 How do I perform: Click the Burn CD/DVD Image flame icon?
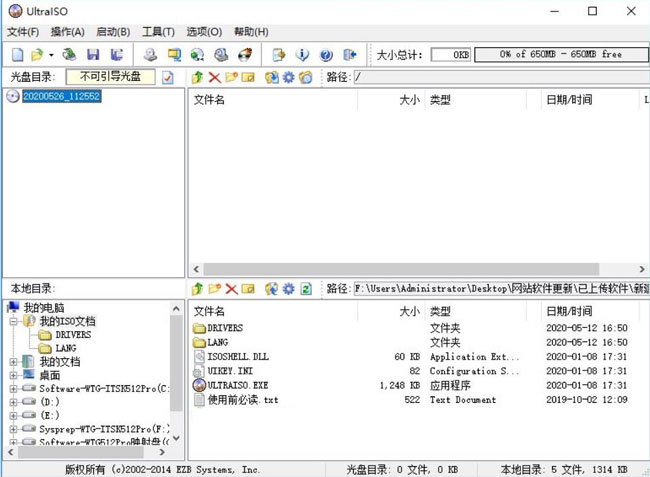pyautogui.click(x=245, y=55)
